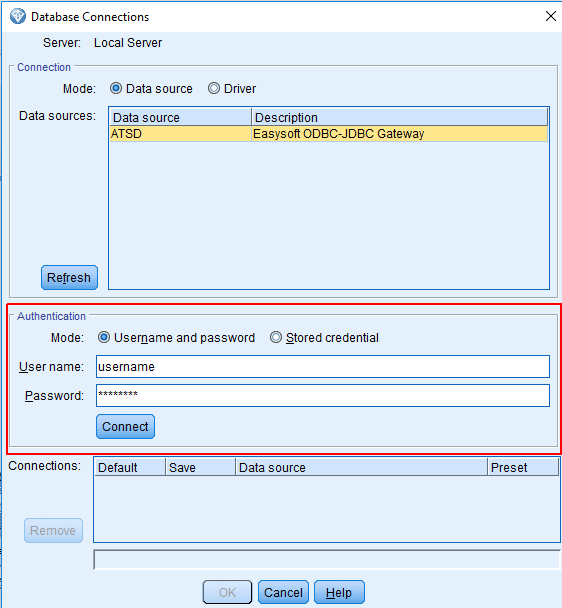Click the Database Connections app icon
The height and width of the screenshot is (608, 562).
[x=17, y=17]
